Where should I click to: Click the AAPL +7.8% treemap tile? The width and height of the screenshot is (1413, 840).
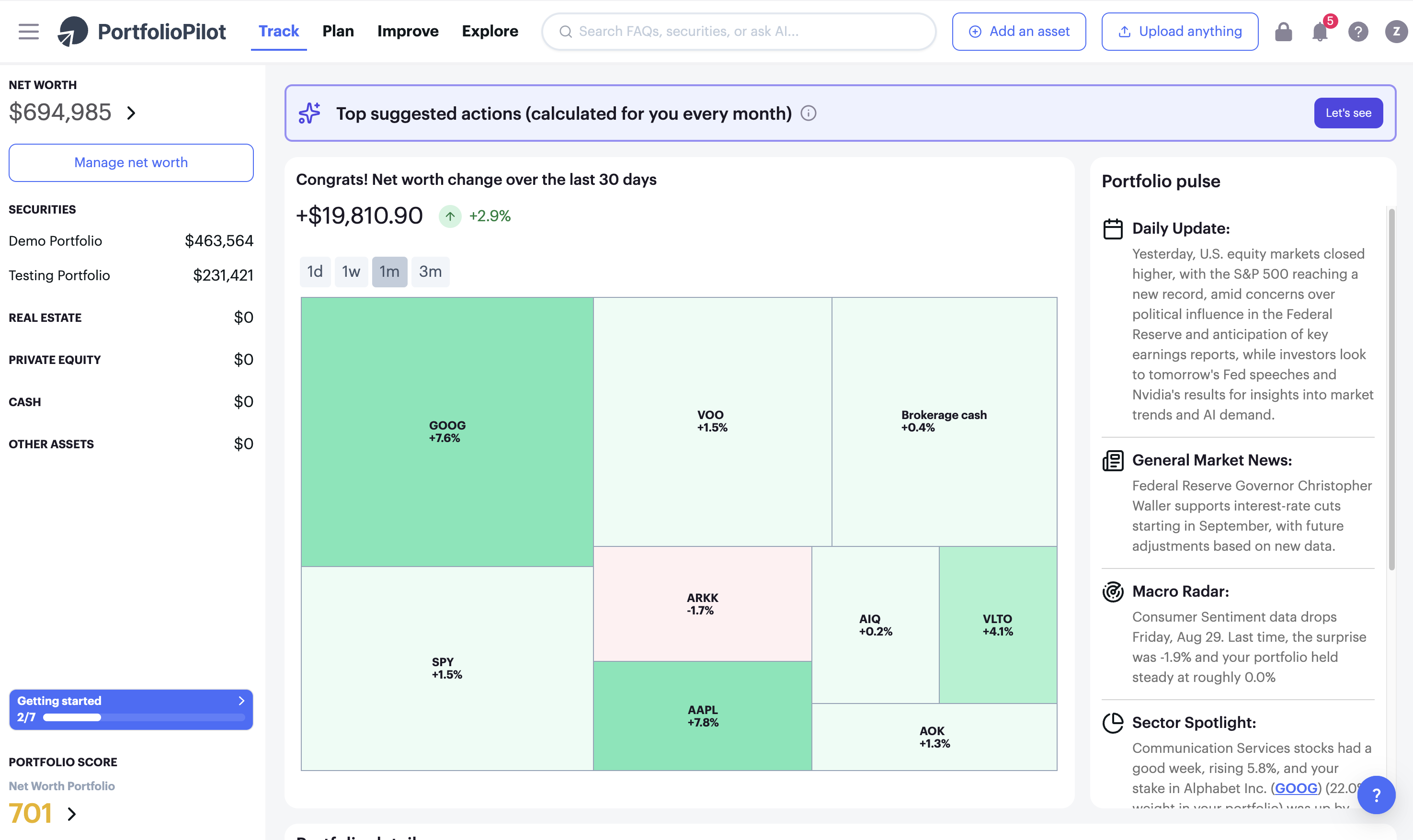[x=702, y=716]
